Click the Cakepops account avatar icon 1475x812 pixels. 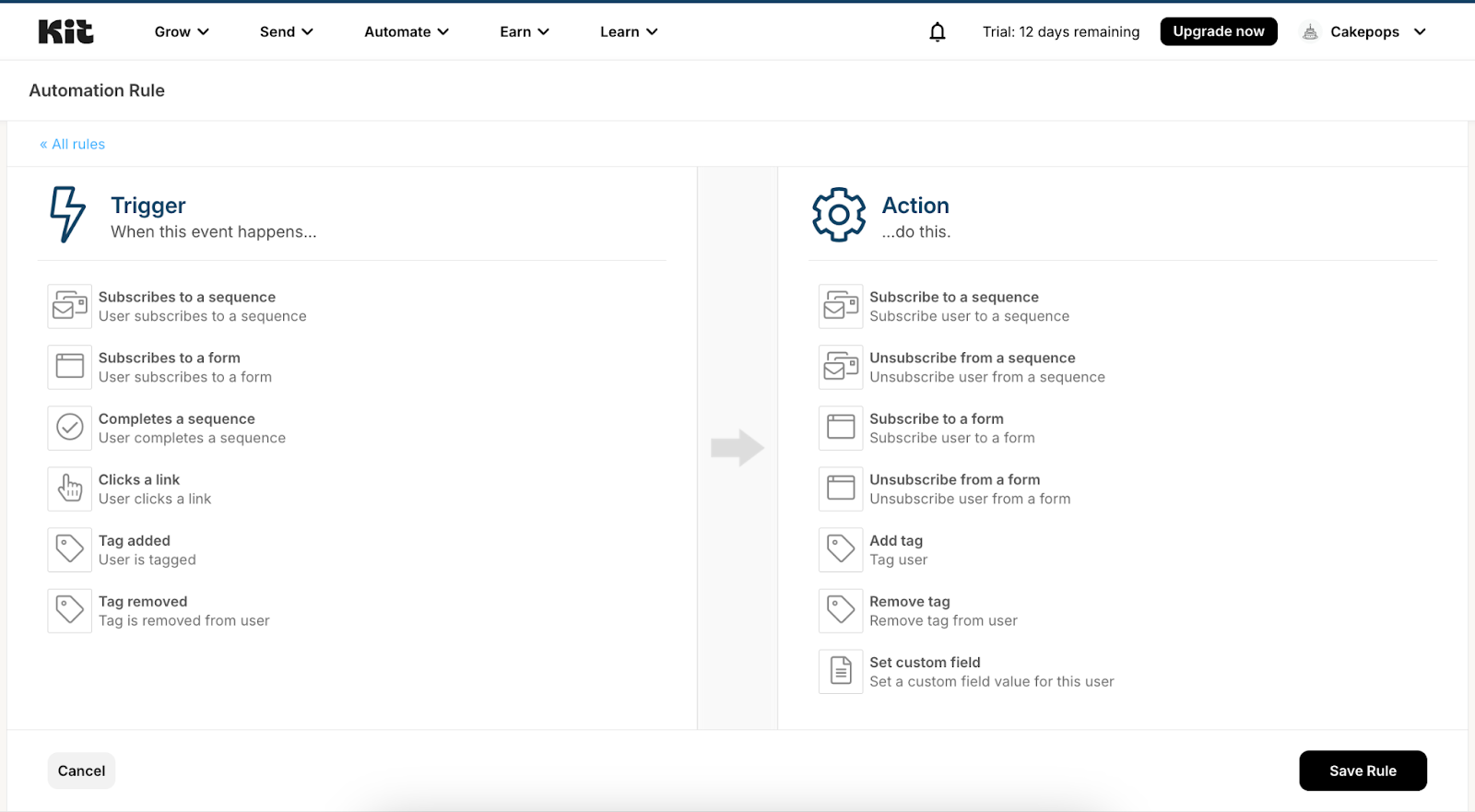pyautogui.click(x=1310, y=32)
